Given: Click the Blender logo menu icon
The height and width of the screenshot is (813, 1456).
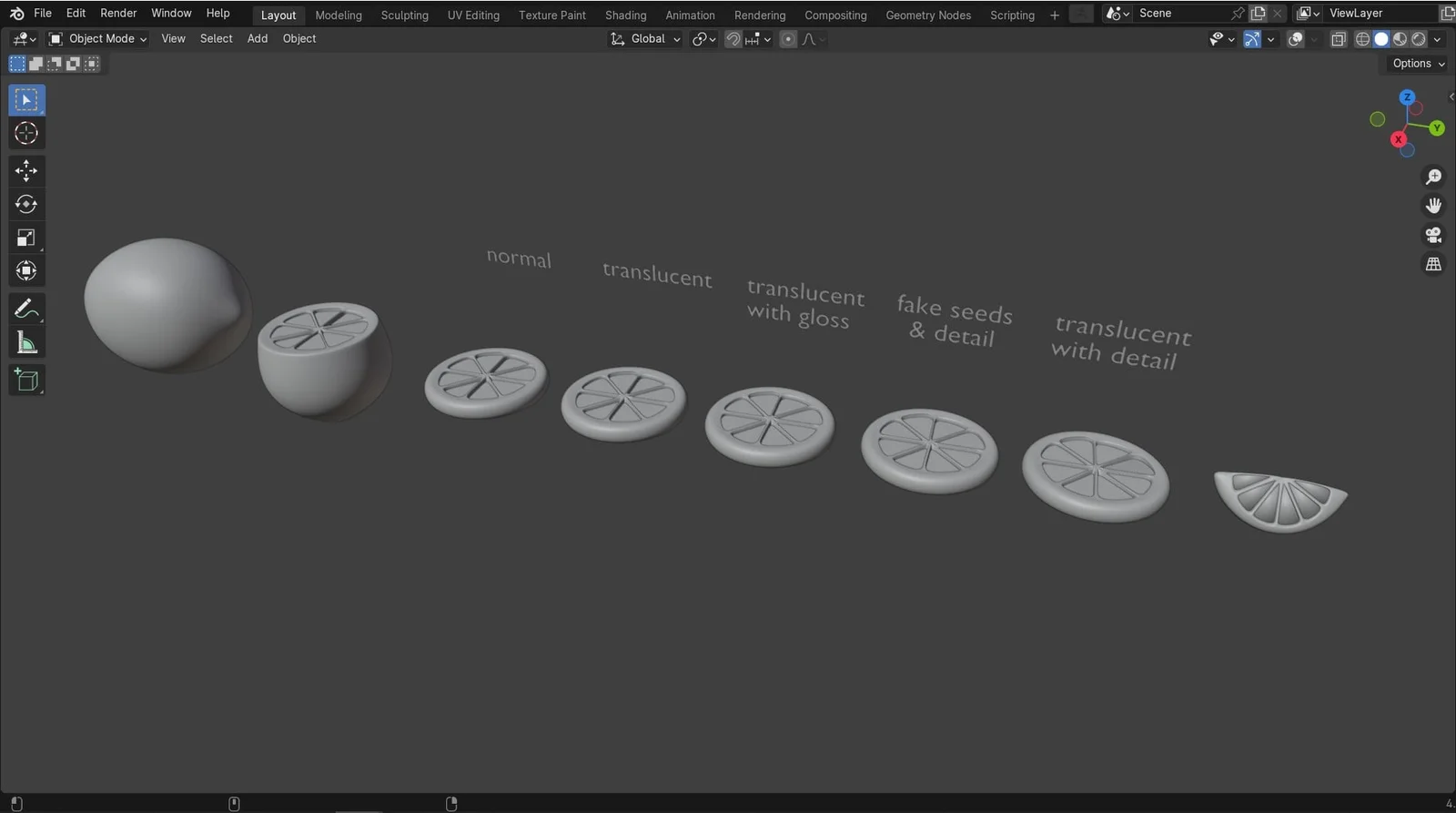Looking at the screenshot, I should coord(16,14).
